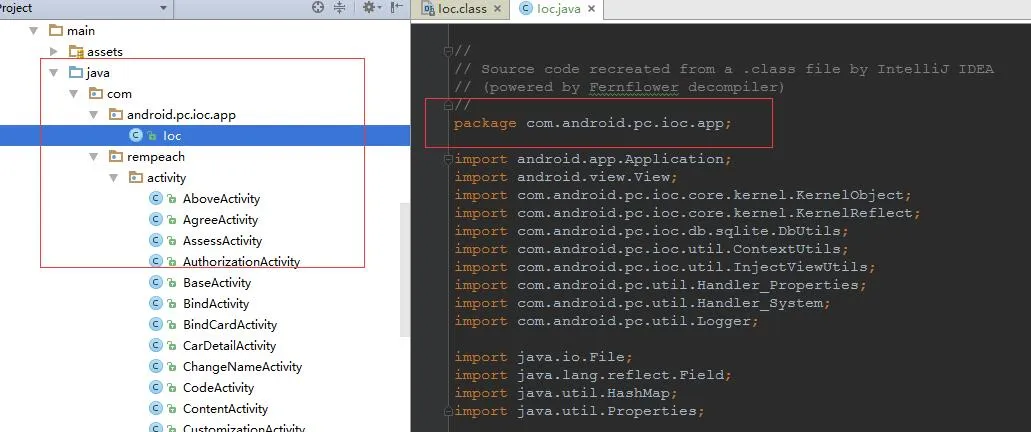
Task: Select ChangeNameActivity in the tree
Action: coord(243,367)
